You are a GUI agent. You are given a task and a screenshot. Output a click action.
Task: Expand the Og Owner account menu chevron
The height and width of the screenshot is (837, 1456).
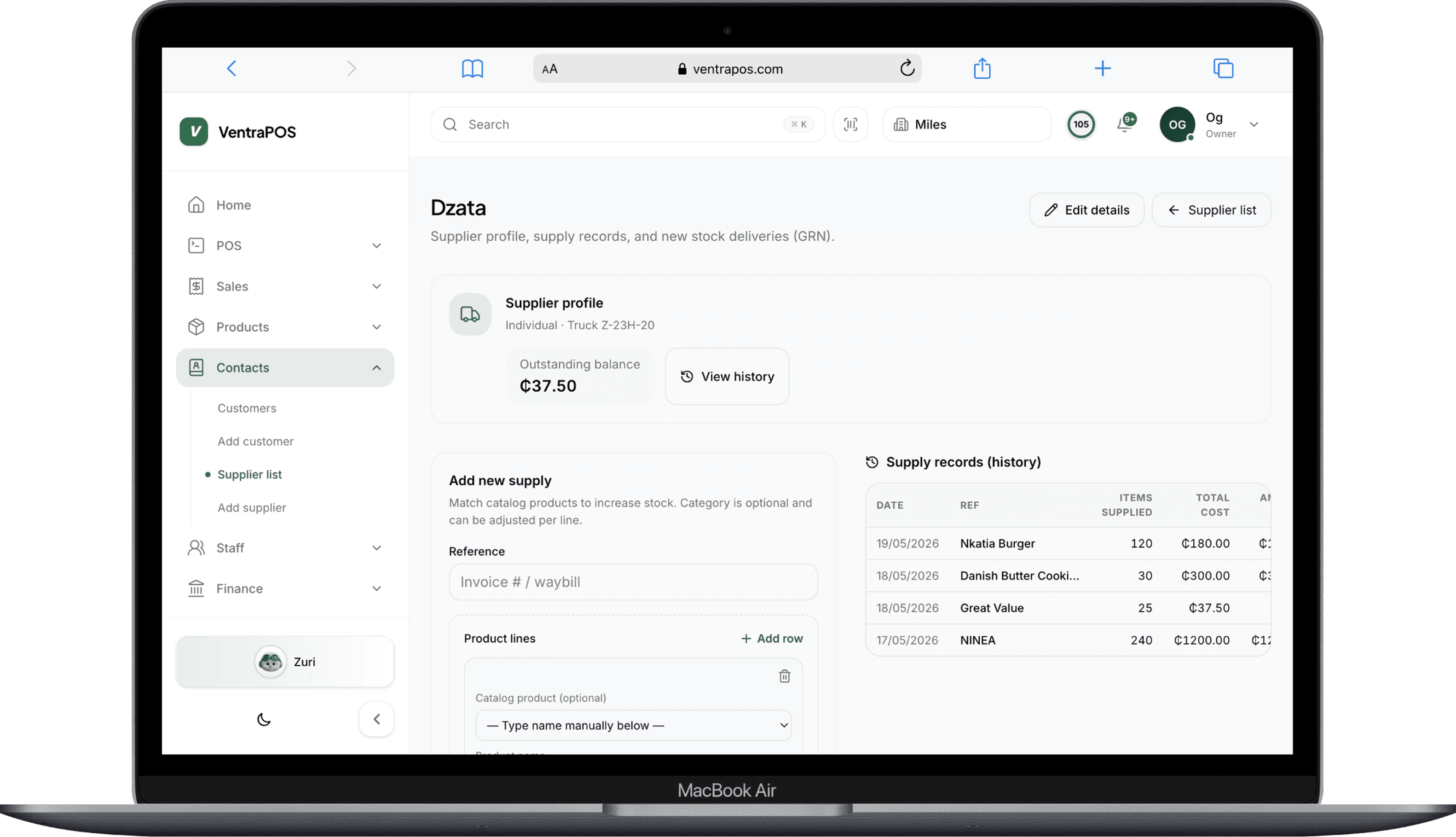pyautogui.click(x=1254, y=124)
